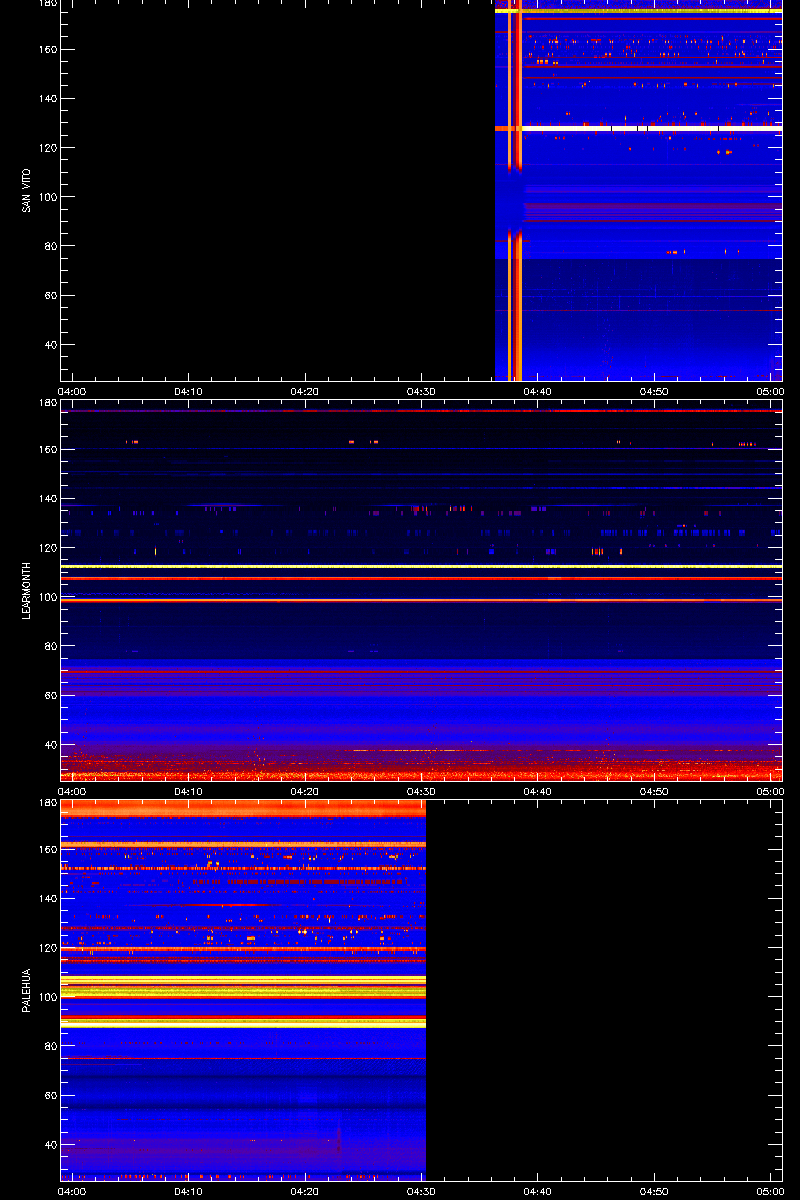Choose Palehua plot's 04:20 time label

(x=306, y=1191)
